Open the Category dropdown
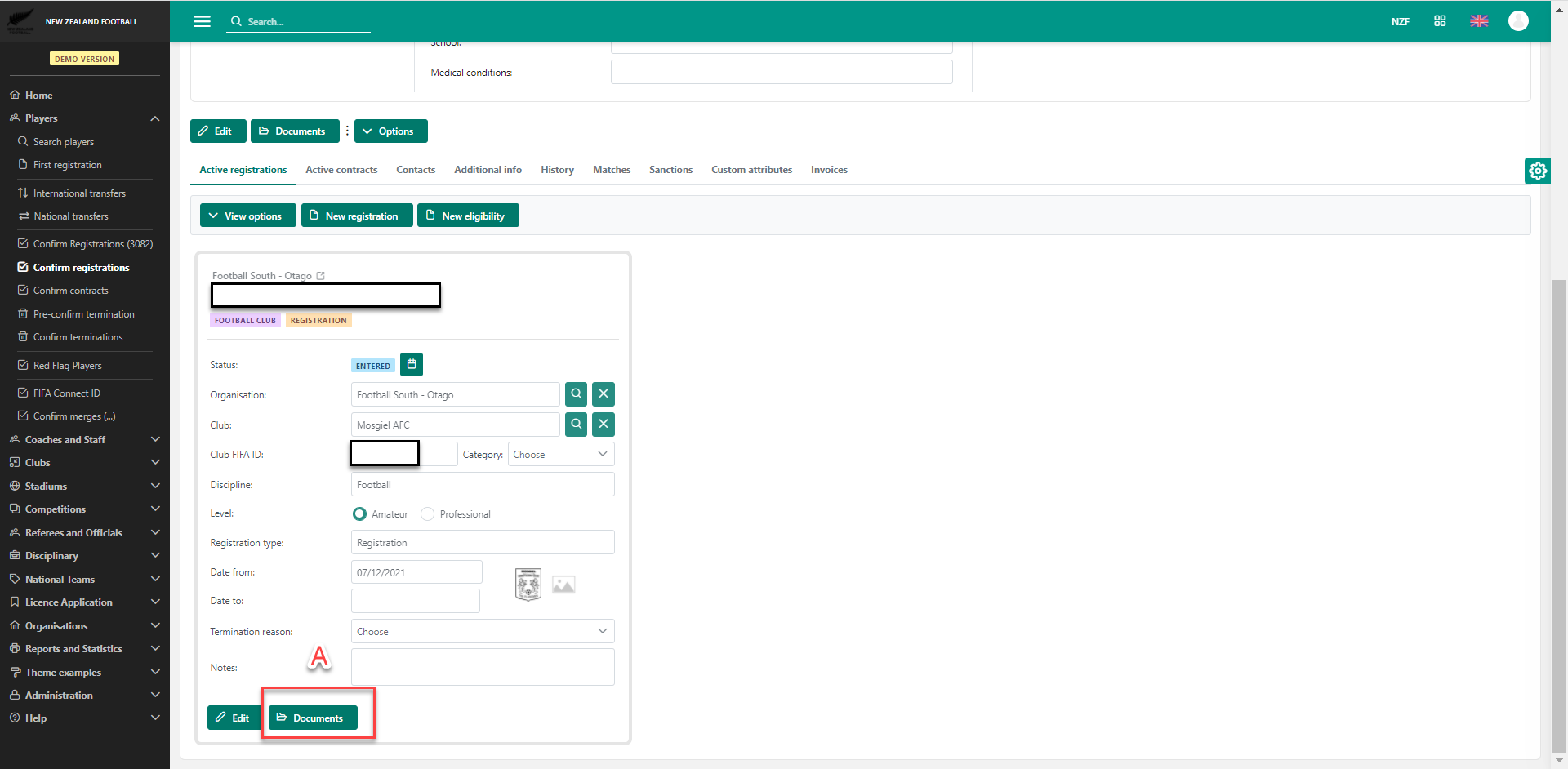 561,455
